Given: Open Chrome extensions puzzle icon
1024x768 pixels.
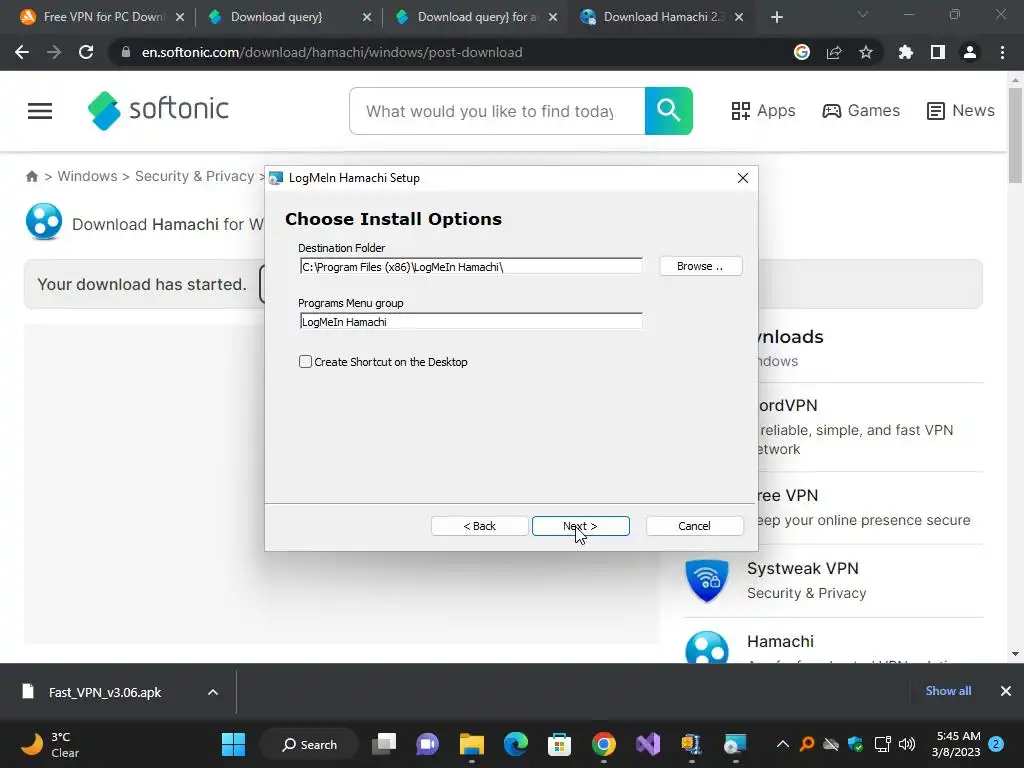Looking at the screenshot, I should pos(906,52).
